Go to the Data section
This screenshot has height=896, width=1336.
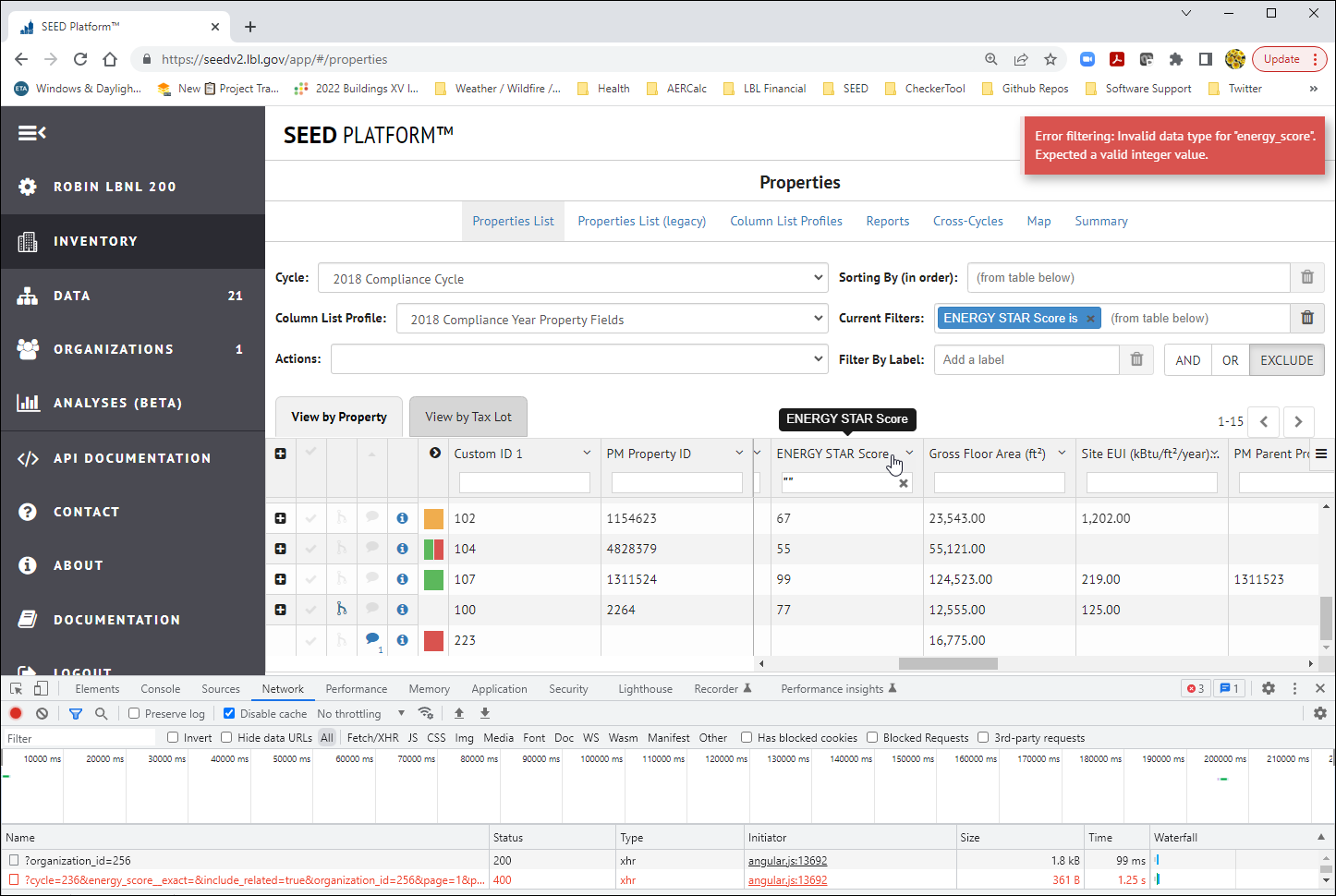coord(133,296)
